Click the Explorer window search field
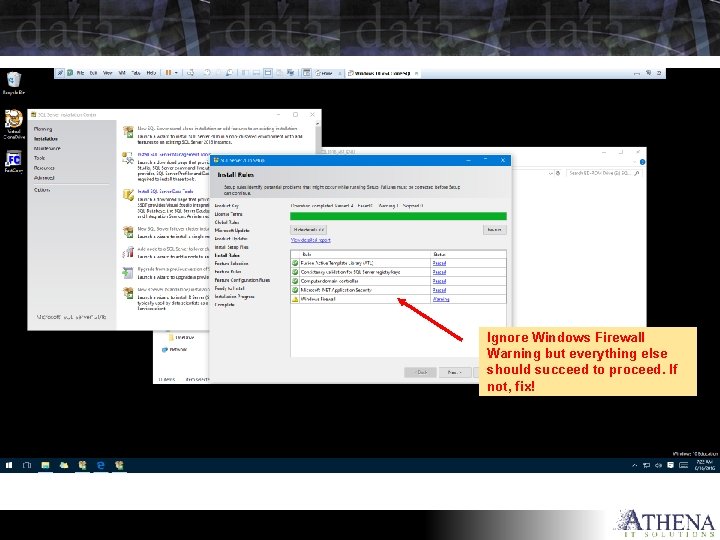Screen dimensions: 720x540 (604, 173)
